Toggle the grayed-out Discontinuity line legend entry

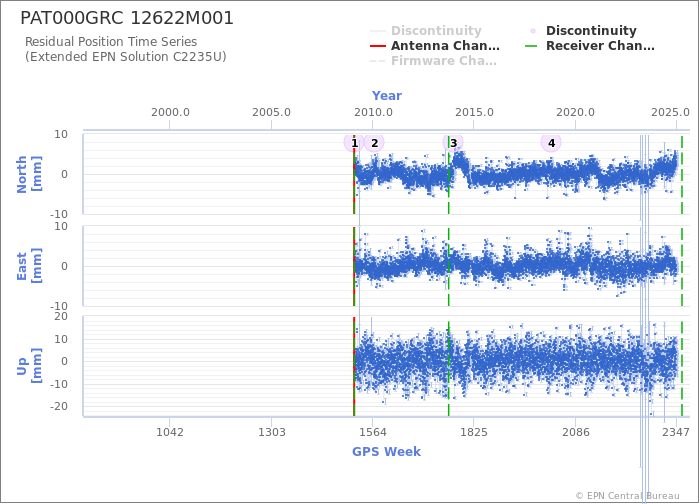click(426, 31)
